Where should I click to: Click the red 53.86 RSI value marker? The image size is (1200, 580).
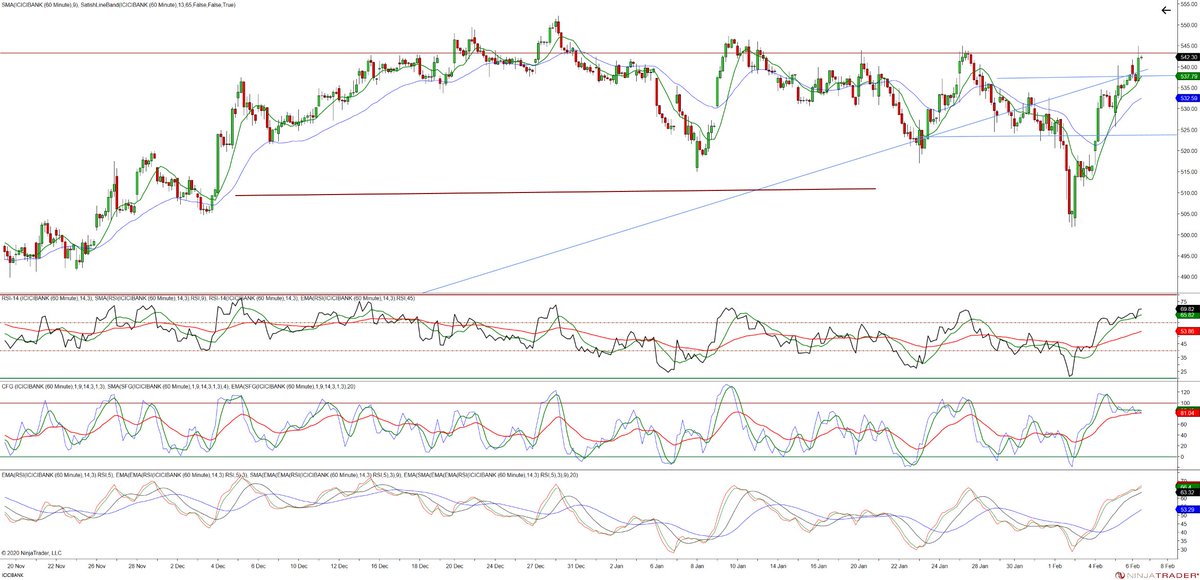coord(1186,330)
